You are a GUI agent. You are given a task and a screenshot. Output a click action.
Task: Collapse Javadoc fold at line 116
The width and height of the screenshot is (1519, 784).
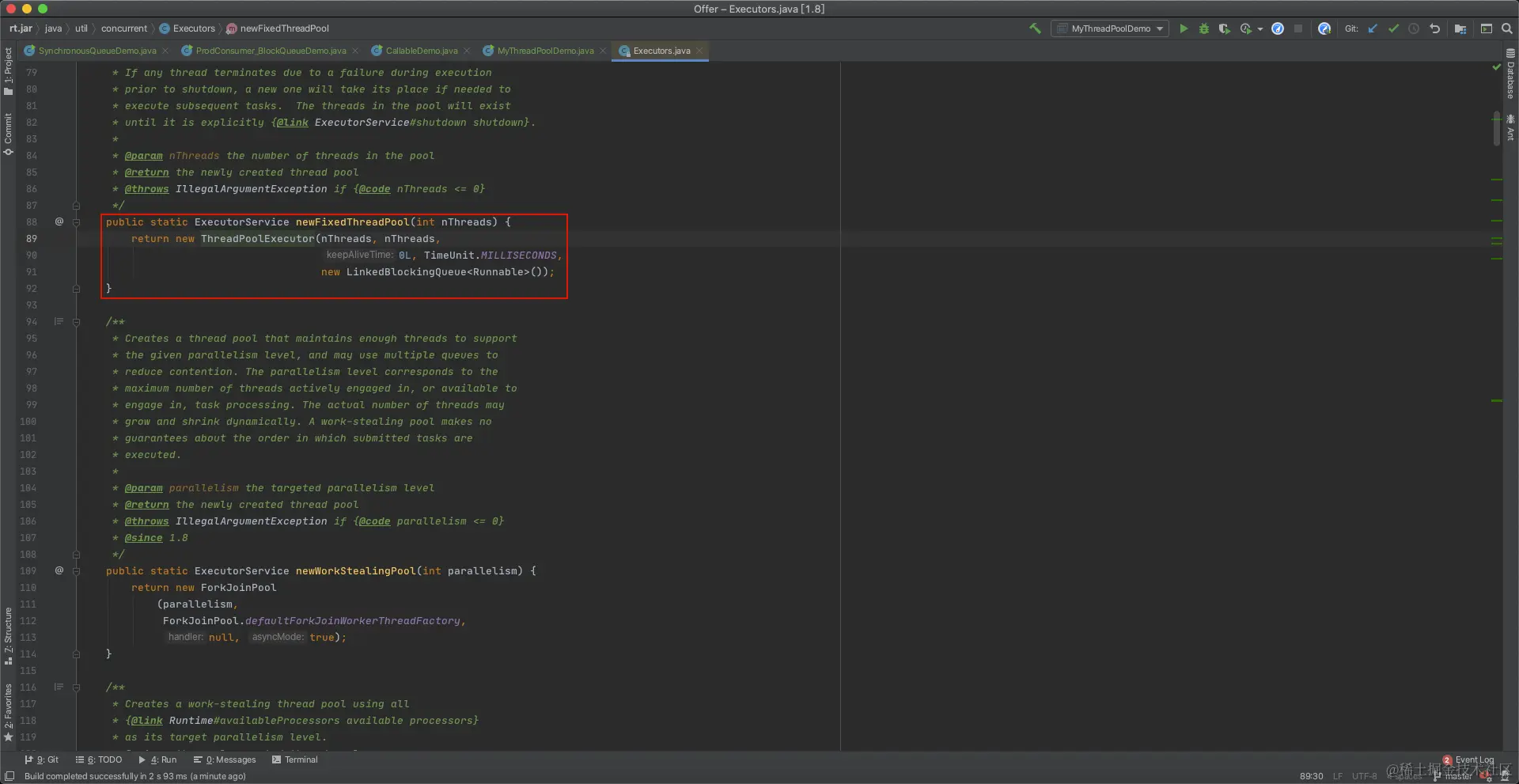tap(76, 687)
